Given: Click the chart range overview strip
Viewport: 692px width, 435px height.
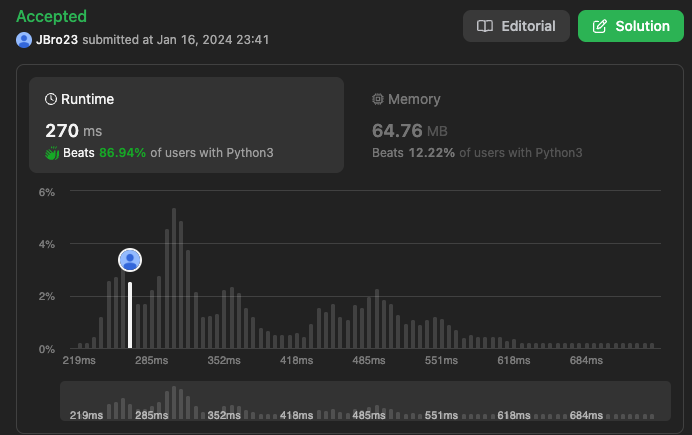Looking at the screenshot, I should [365, 401].
